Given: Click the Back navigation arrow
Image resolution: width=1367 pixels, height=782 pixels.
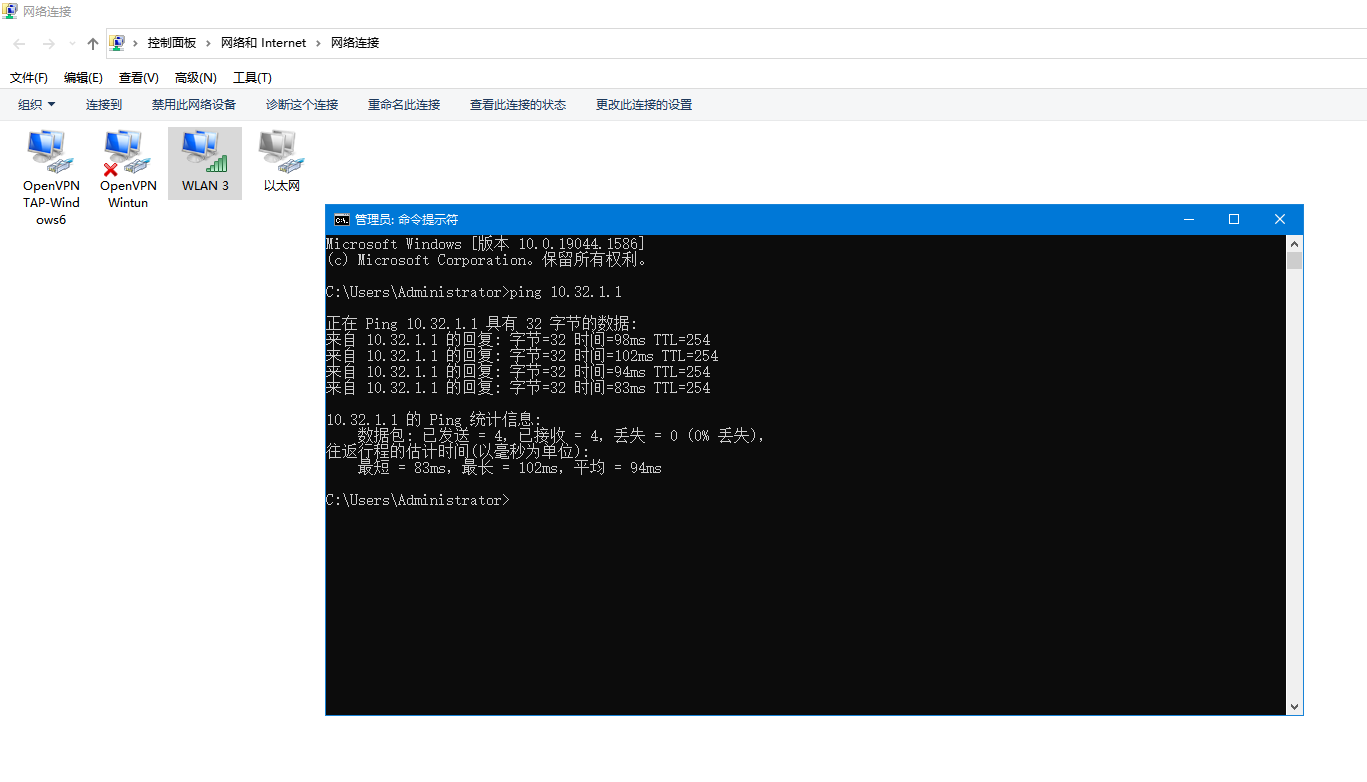Looking at the screenshot, I should [19, 43].
